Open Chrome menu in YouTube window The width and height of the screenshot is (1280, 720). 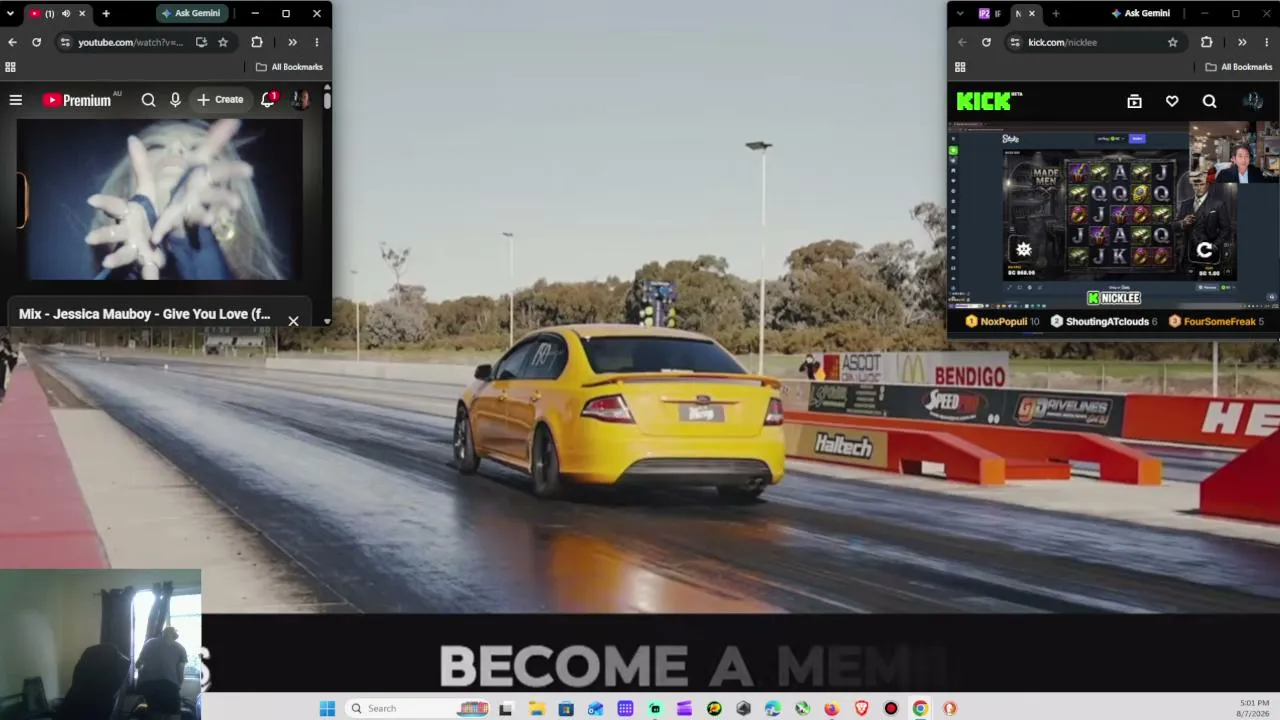[x=316, y=42]
